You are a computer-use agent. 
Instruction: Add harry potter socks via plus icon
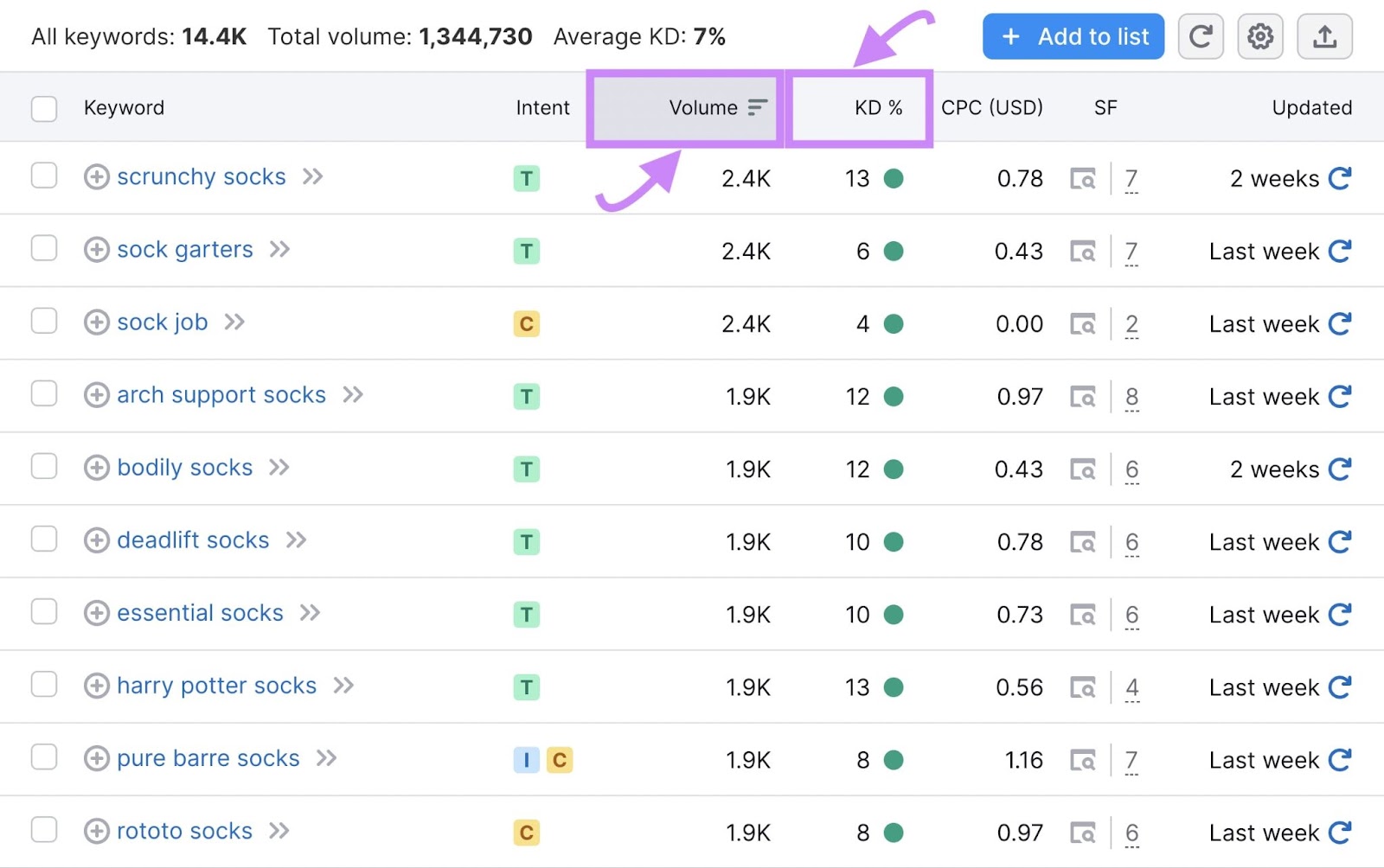(96, 685)
